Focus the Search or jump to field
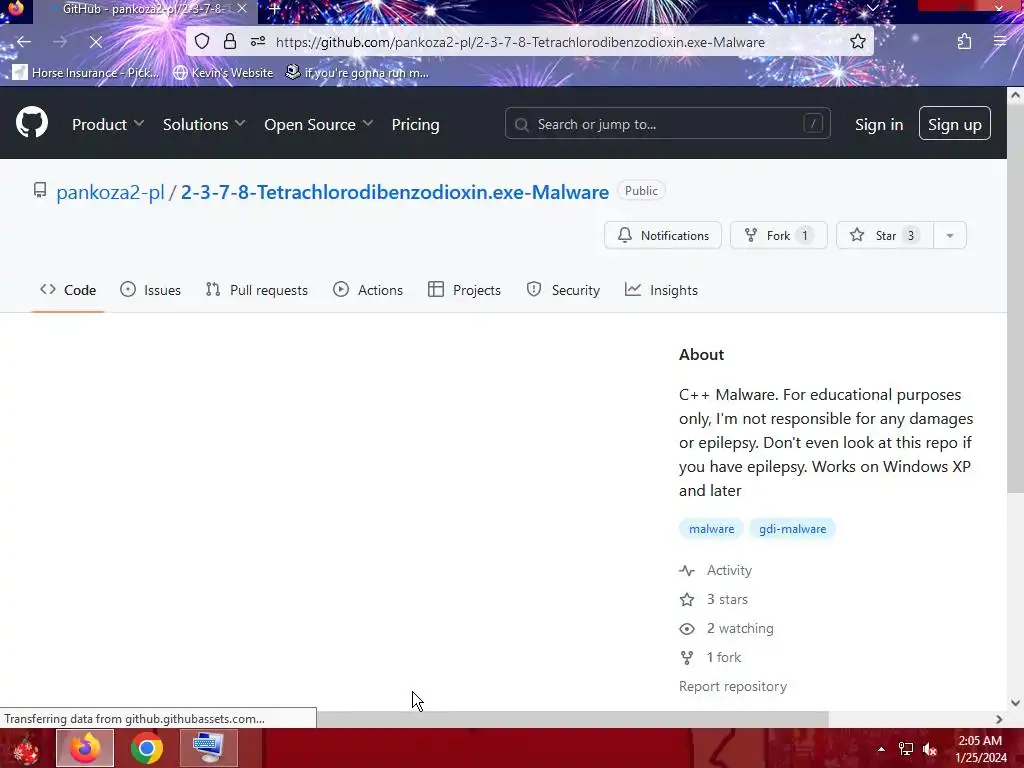1024x768 pixels. 667,123
